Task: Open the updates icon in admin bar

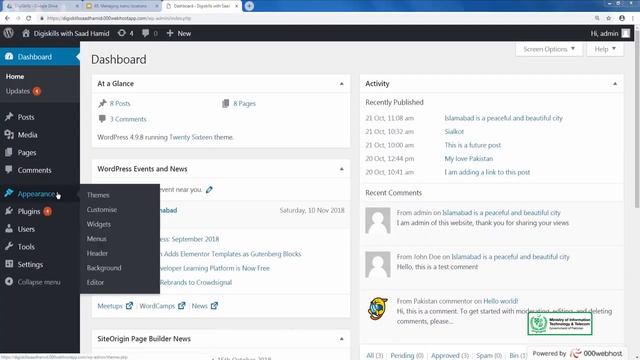Action: 122,33
